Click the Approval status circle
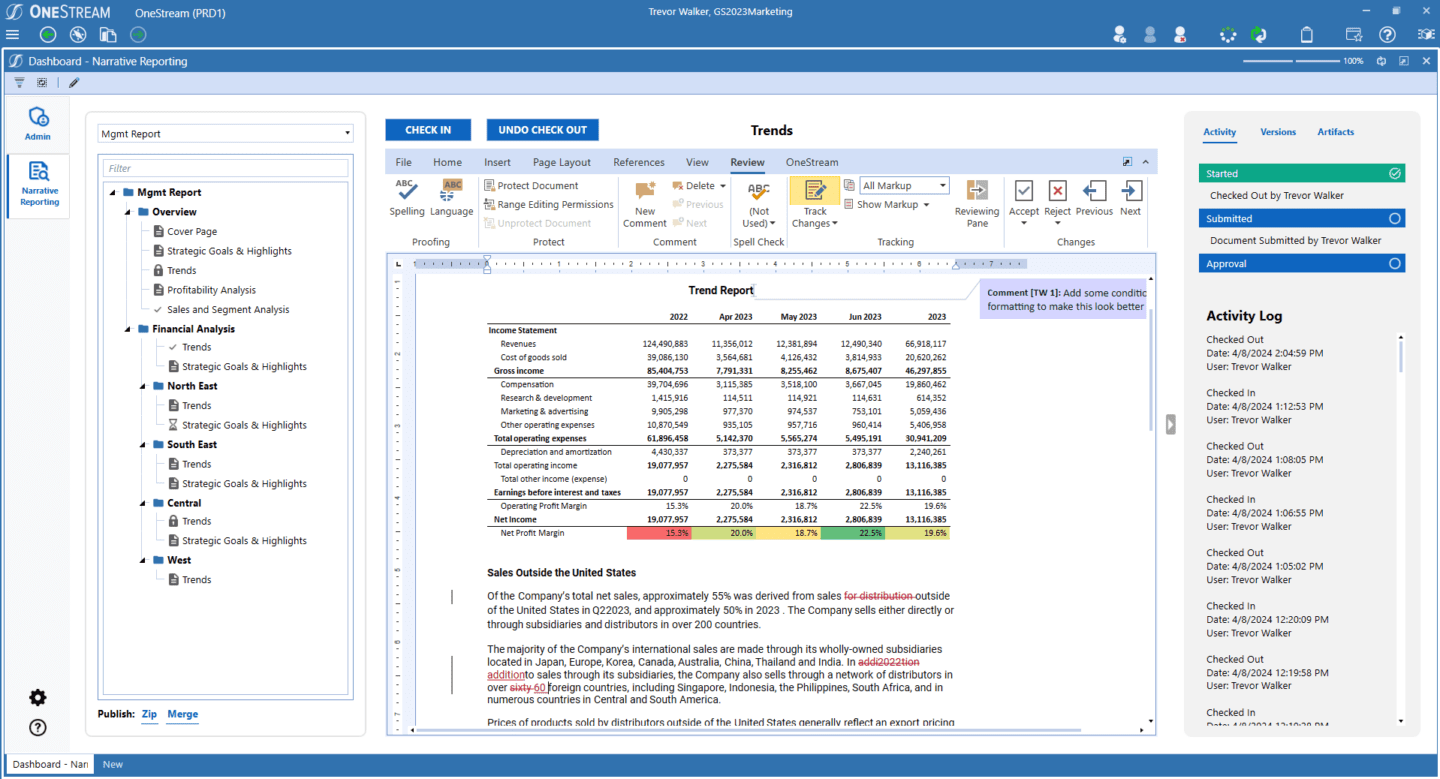Viewport: 1440px width, 779px height. (1395, 264)
